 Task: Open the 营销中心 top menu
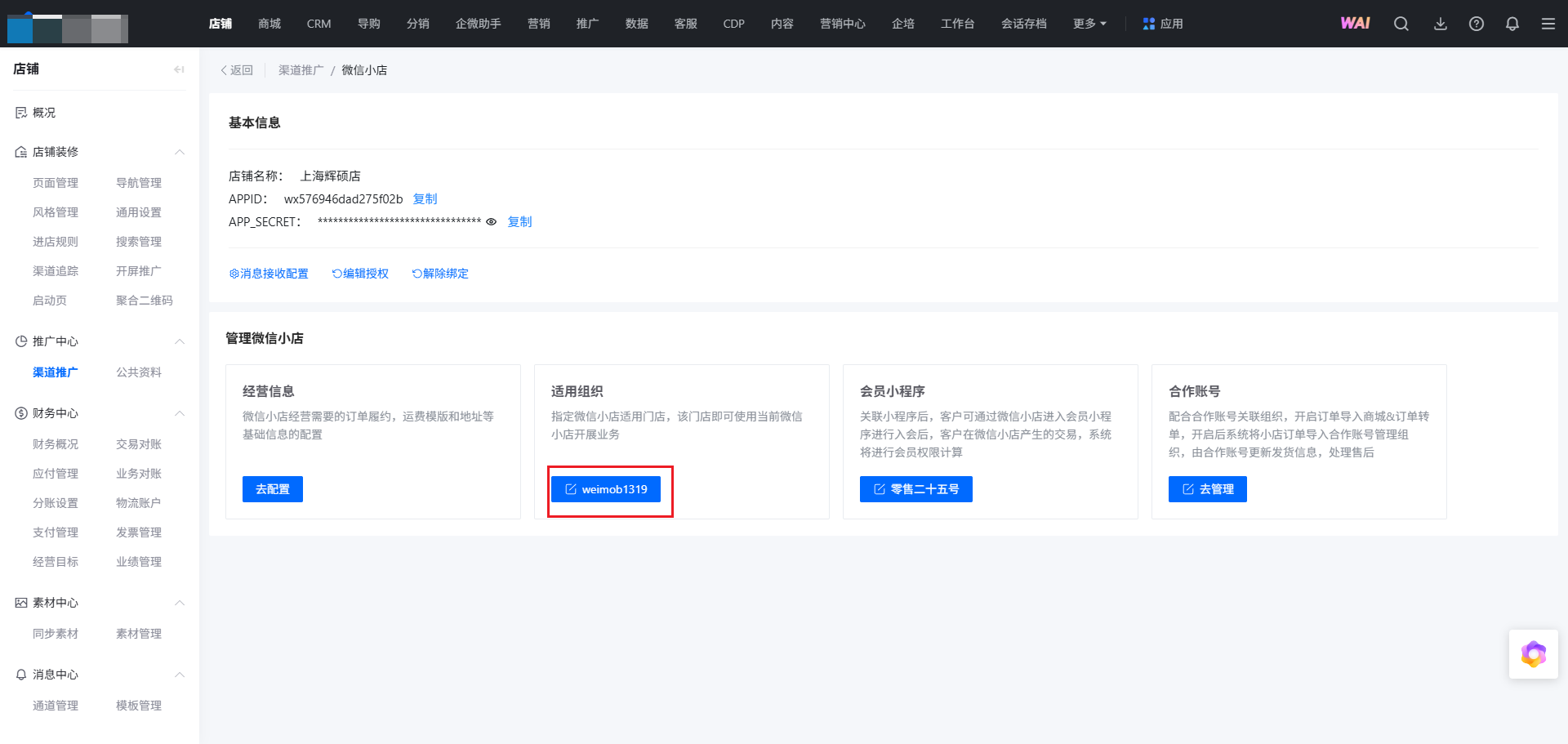(843, 24)
